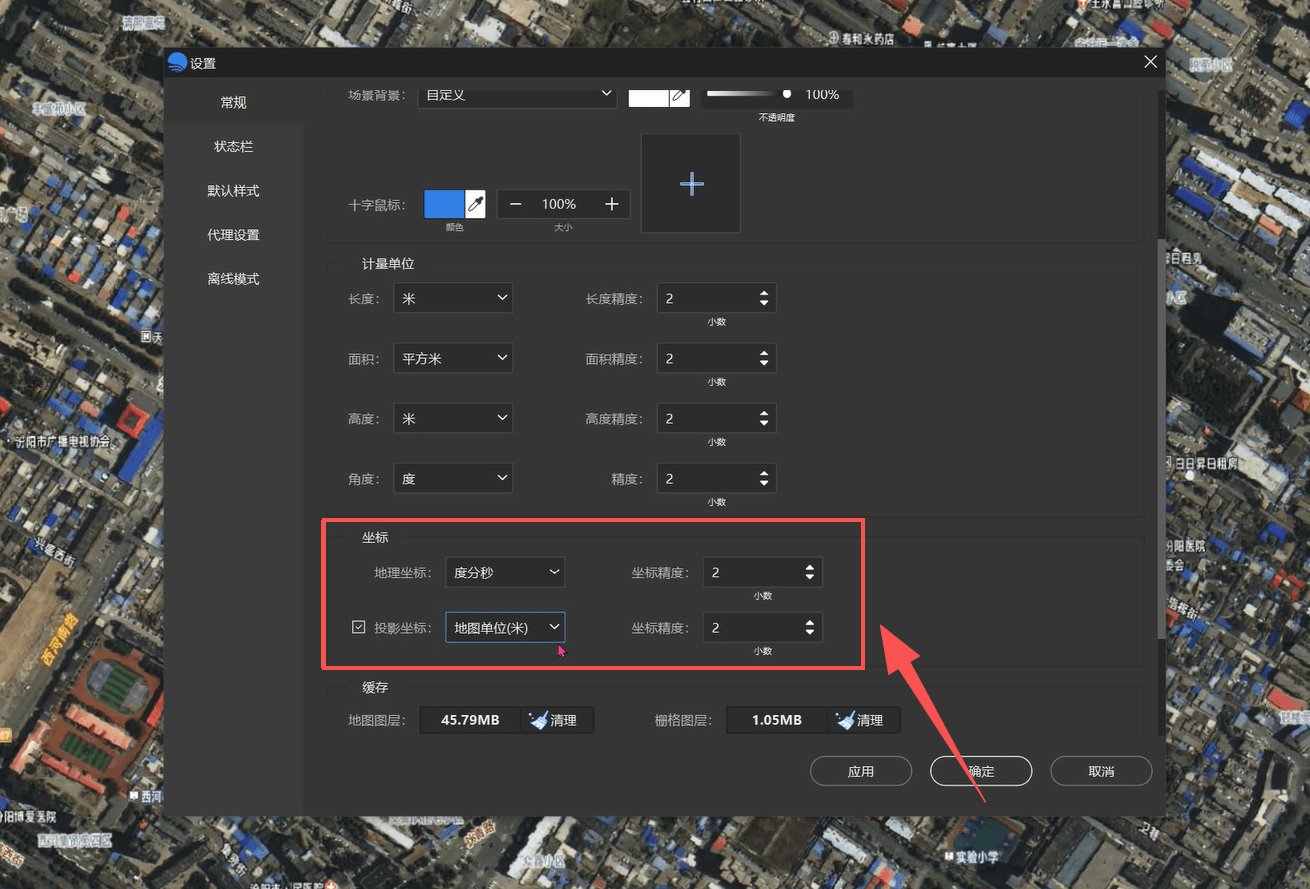1310x889 pixels.
Task: Open the 面积 unit dropdown
Action: [x=453, y=358]
